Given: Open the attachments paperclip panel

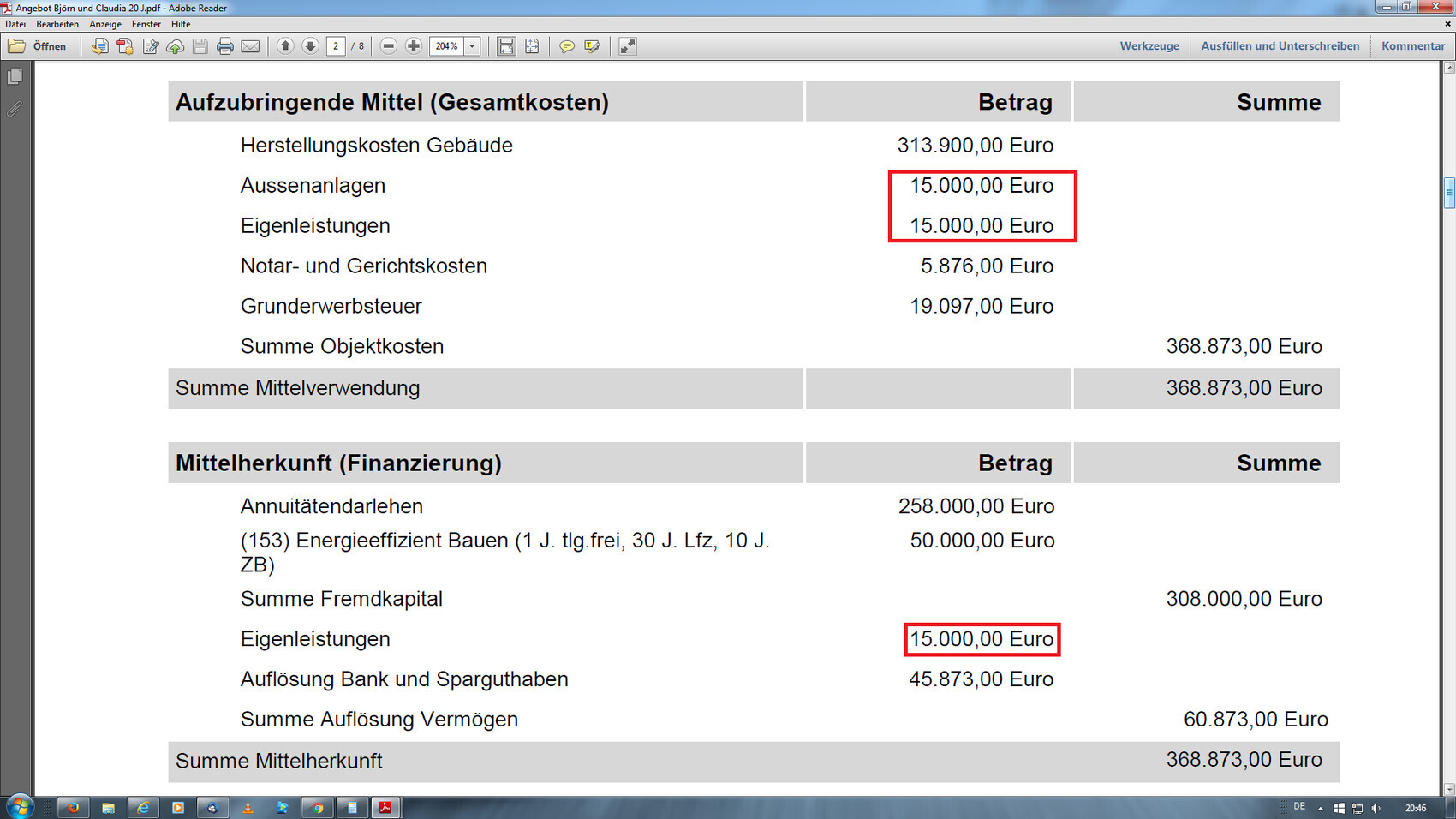Looking at the screenshot, I should 15,109.
